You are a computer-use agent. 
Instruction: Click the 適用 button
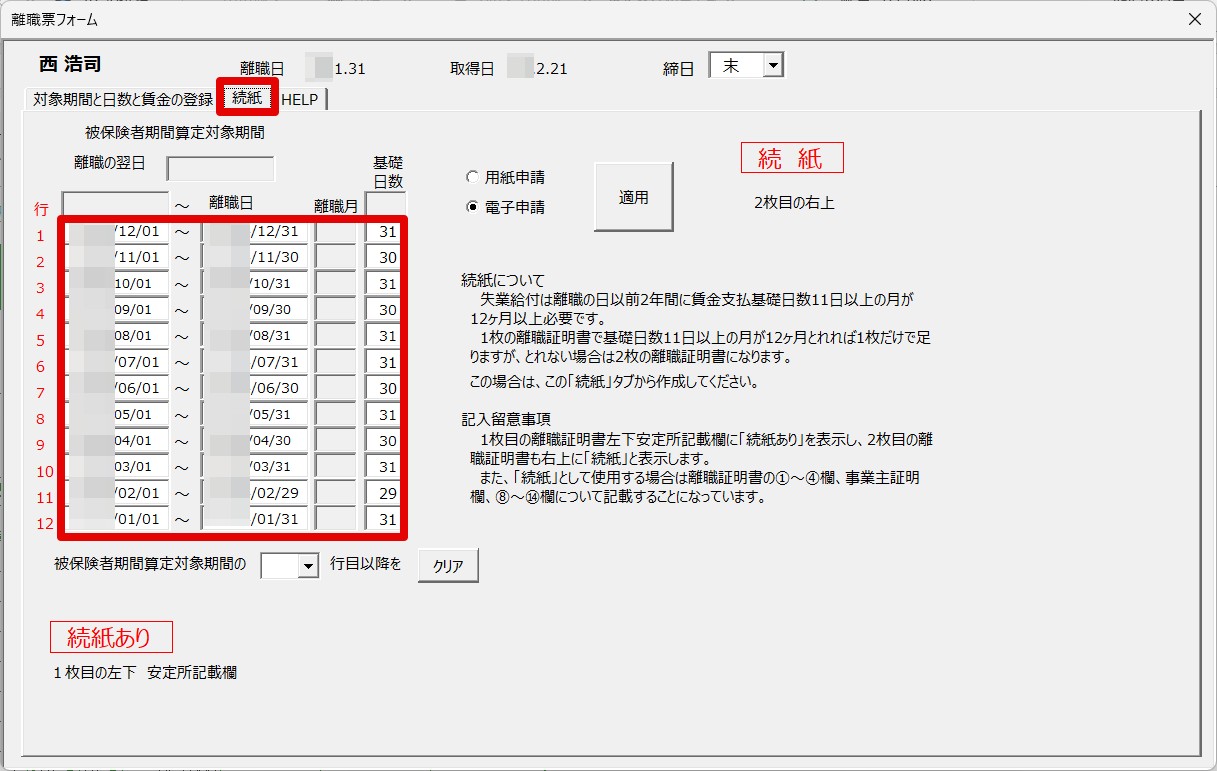(x=634, y=197)
